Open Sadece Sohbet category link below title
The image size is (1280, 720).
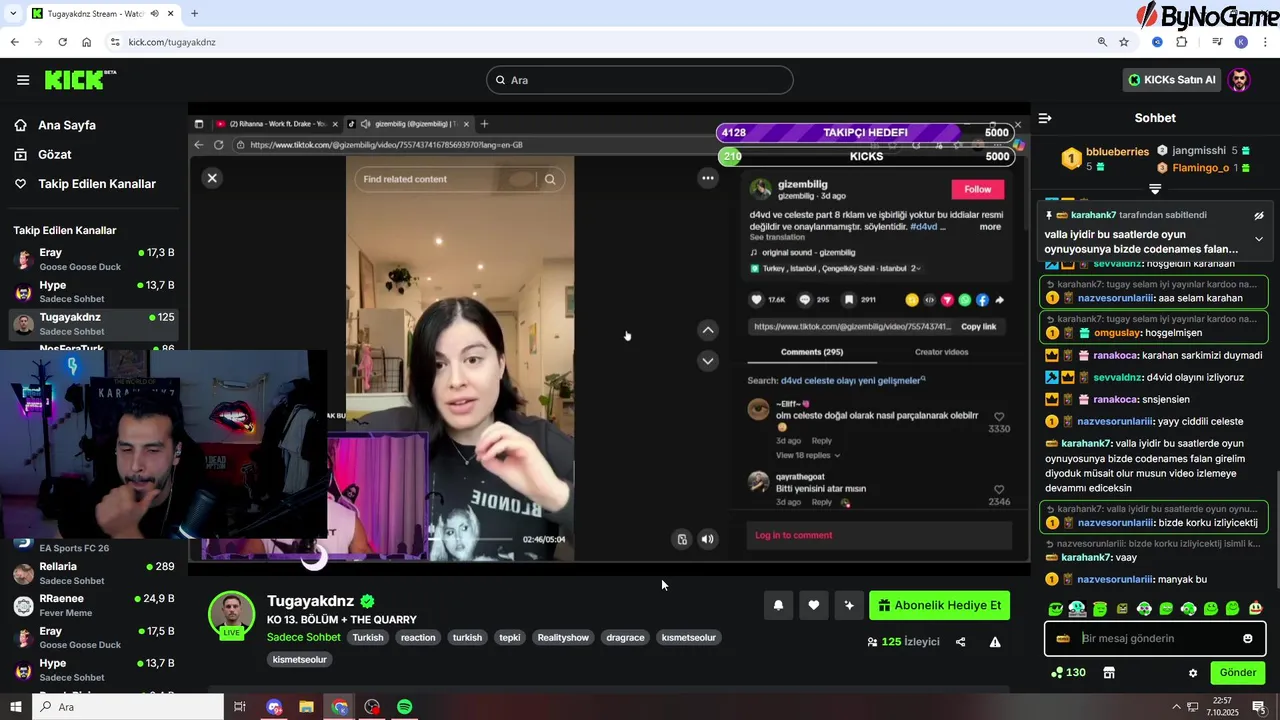[x=304, y=637]
